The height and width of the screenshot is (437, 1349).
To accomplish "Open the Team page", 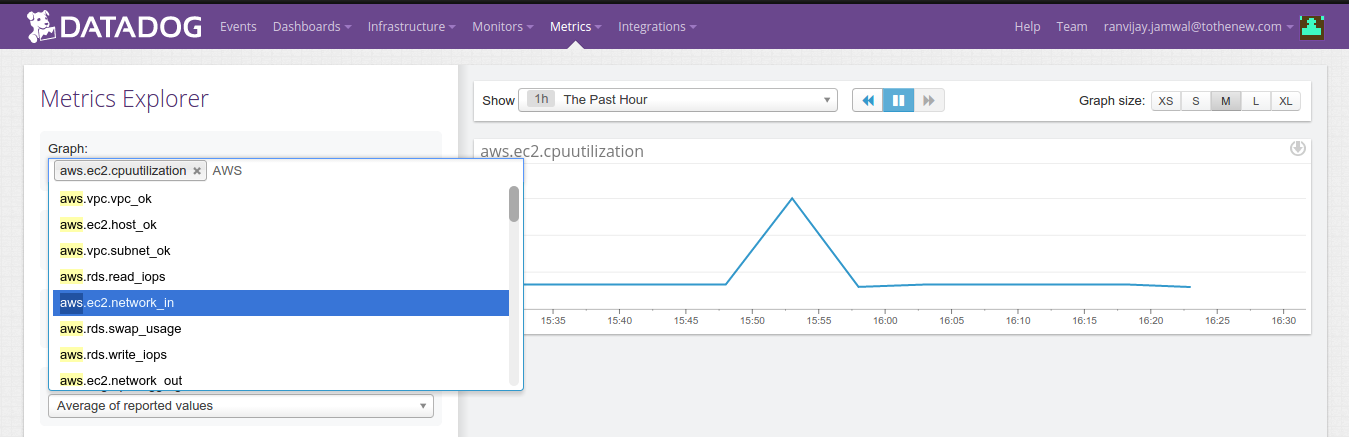I will [1072, 27].
